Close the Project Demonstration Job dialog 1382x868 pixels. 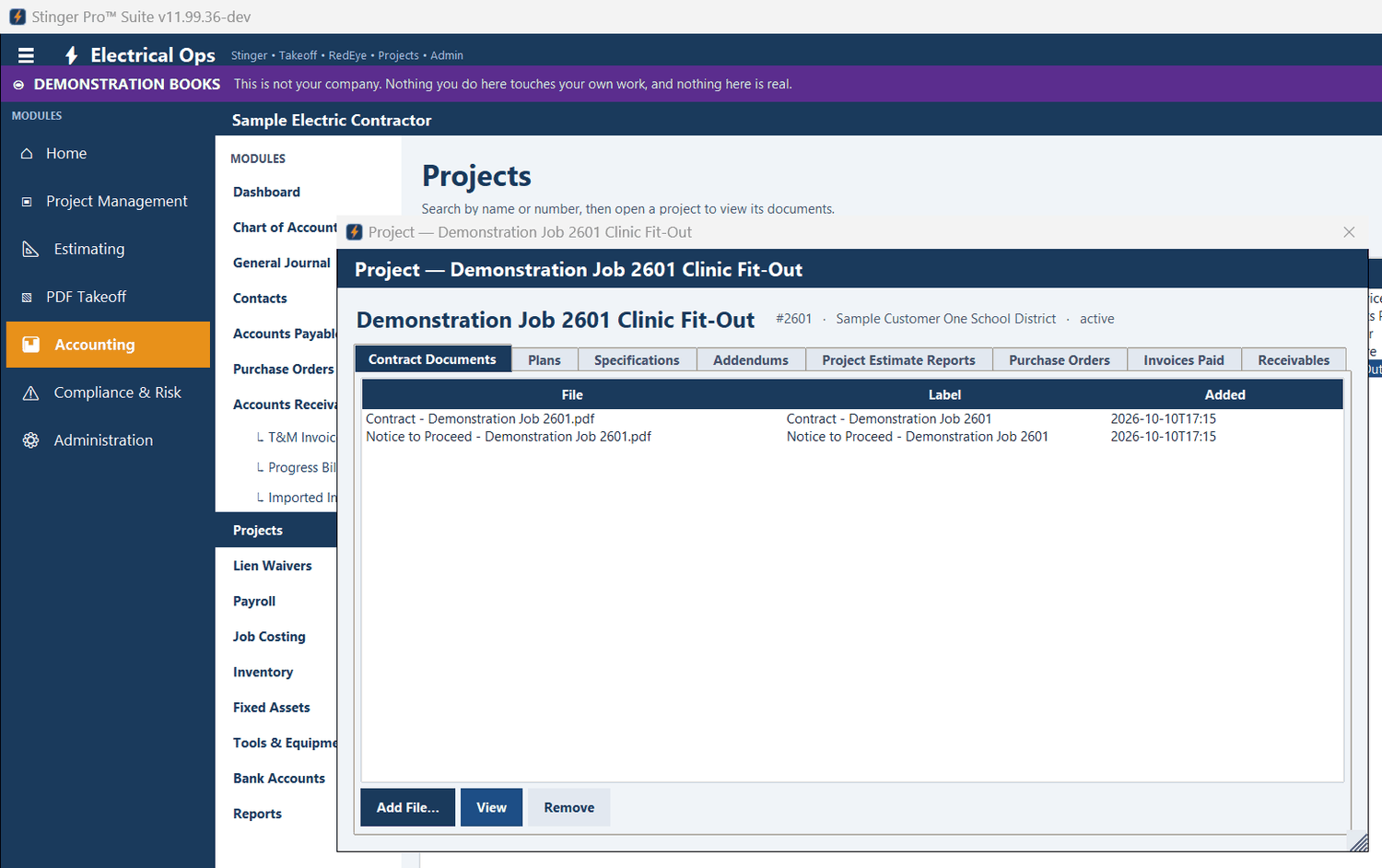tap(1349, 232)
